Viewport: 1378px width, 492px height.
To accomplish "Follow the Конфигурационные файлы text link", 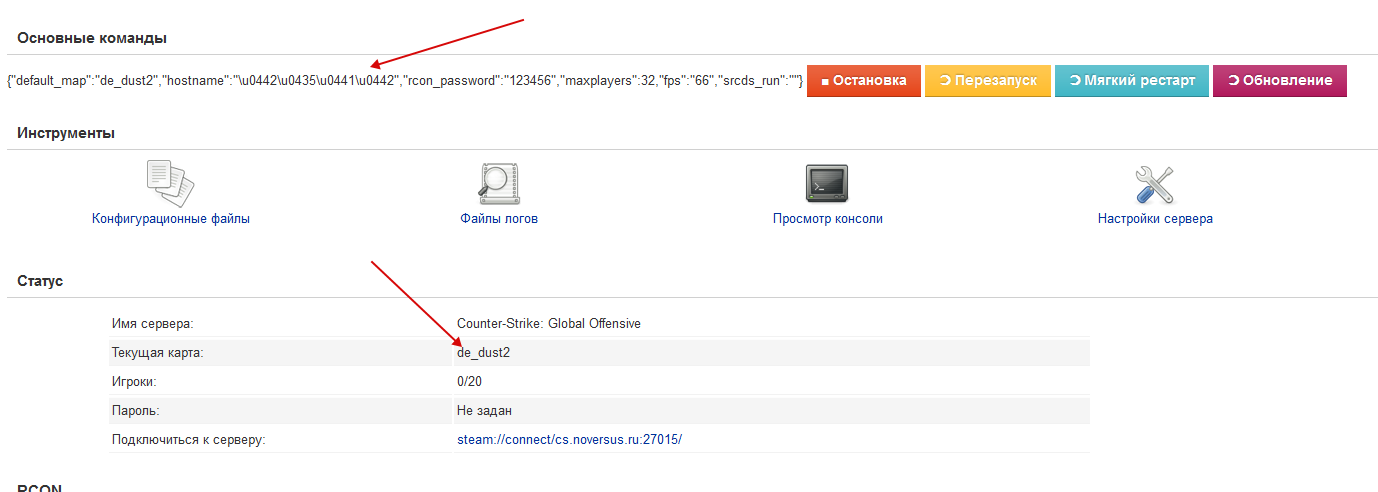I will 171,219.
